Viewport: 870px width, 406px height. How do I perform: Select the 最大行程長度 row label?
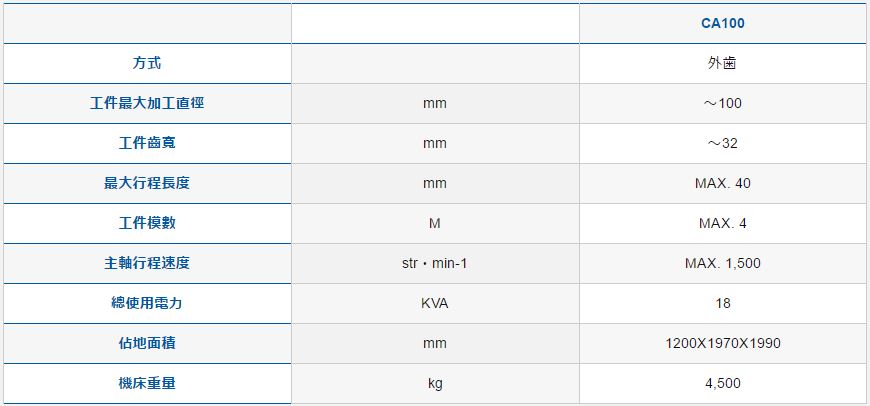coord(147,183)
